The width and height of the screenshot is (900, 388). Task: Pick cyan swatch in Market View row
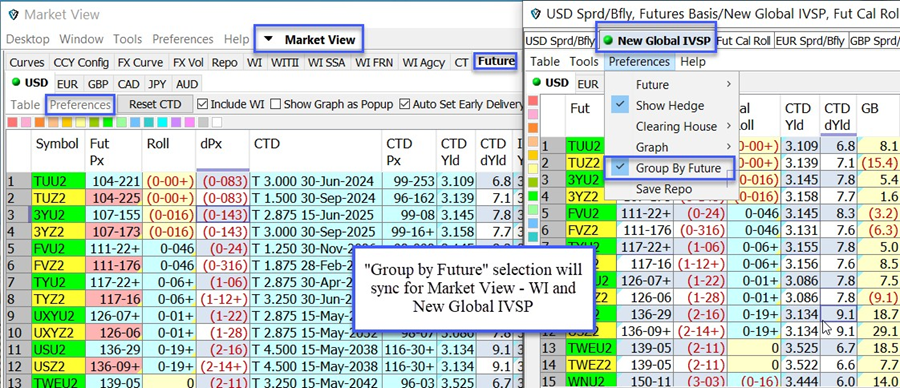coord(162,122)
